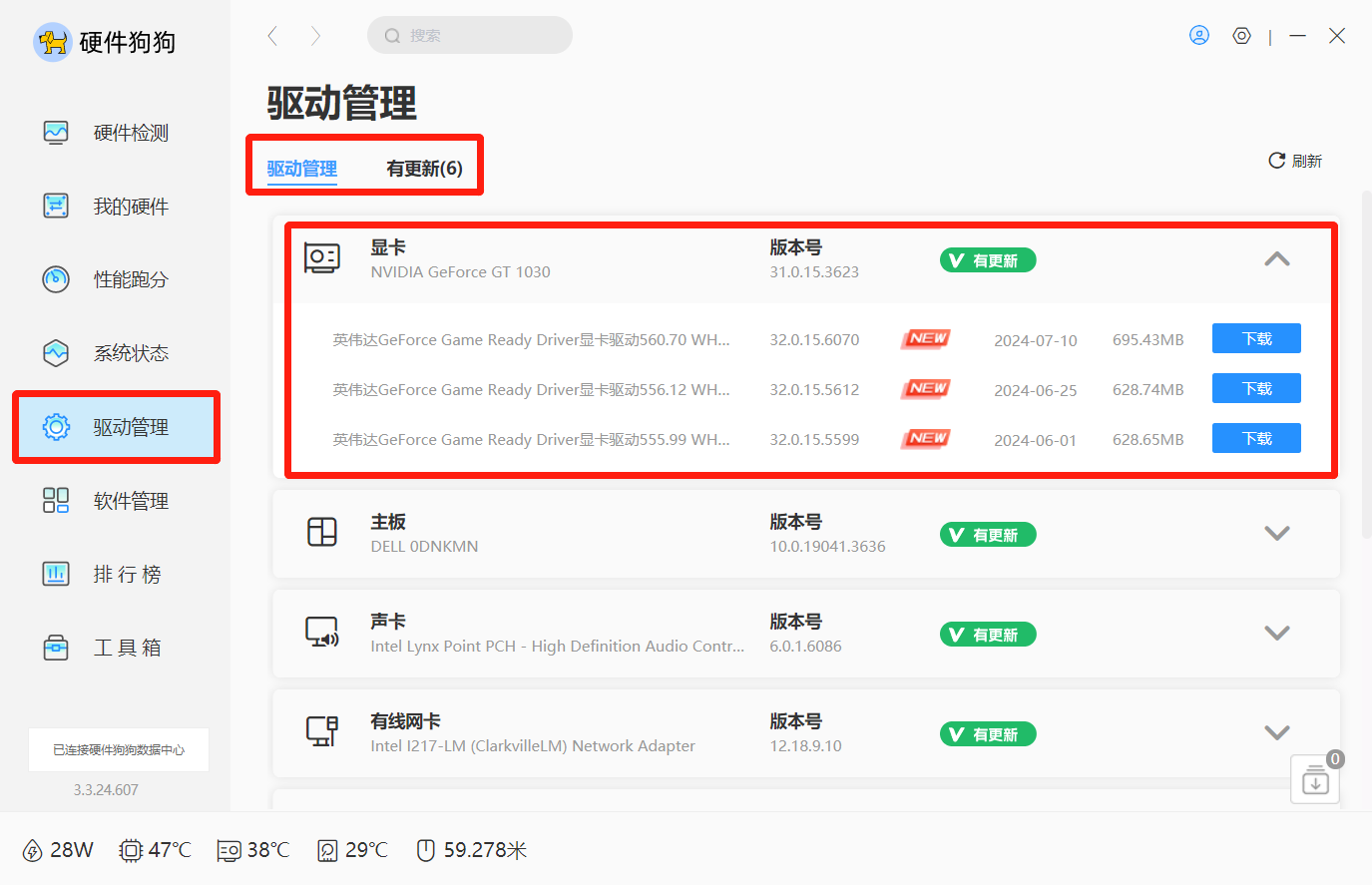Click the 刷新 refresh button
1372x886 pixels.
tap(1295, 161)
